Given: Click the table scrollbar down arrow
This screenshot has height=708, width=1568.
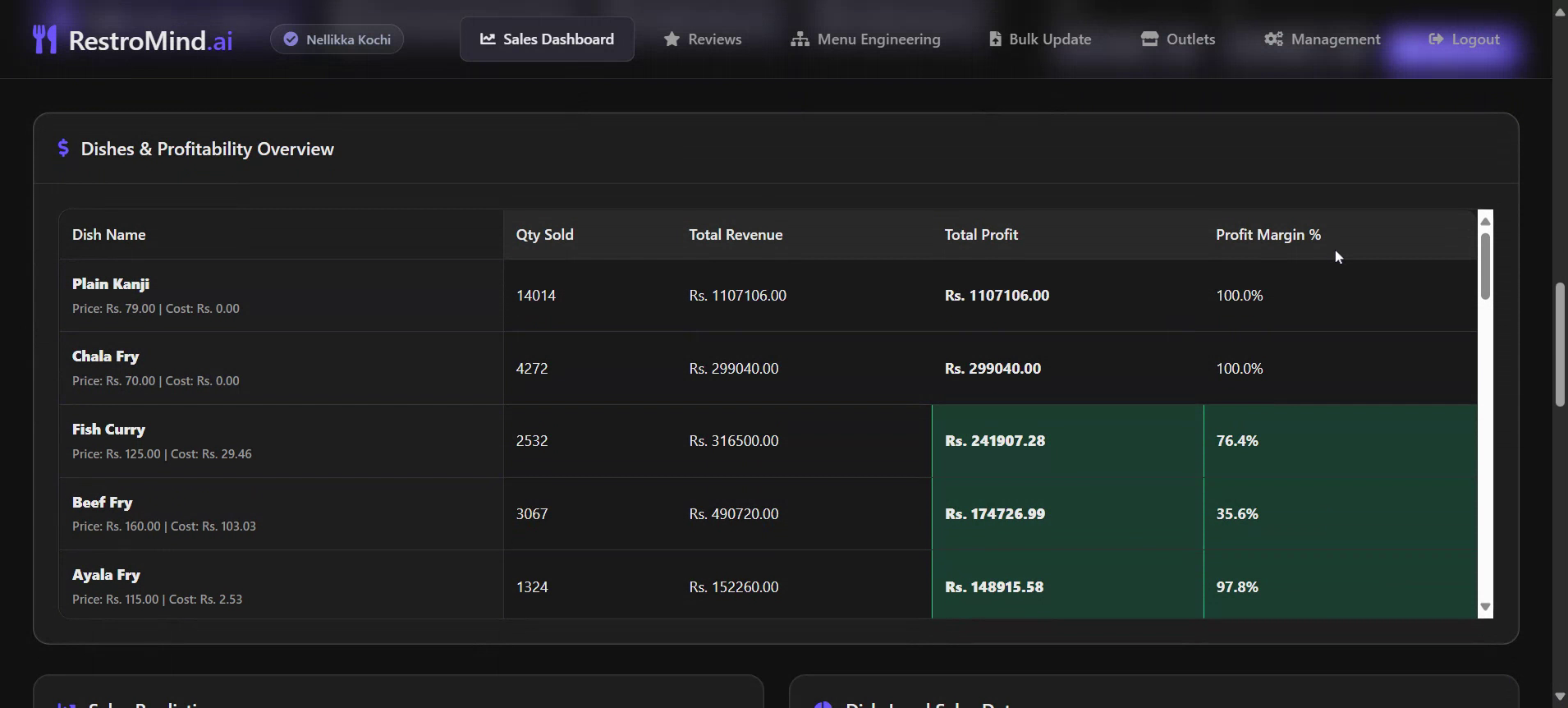Looking at the screenshot, I should pos(1485,607).
